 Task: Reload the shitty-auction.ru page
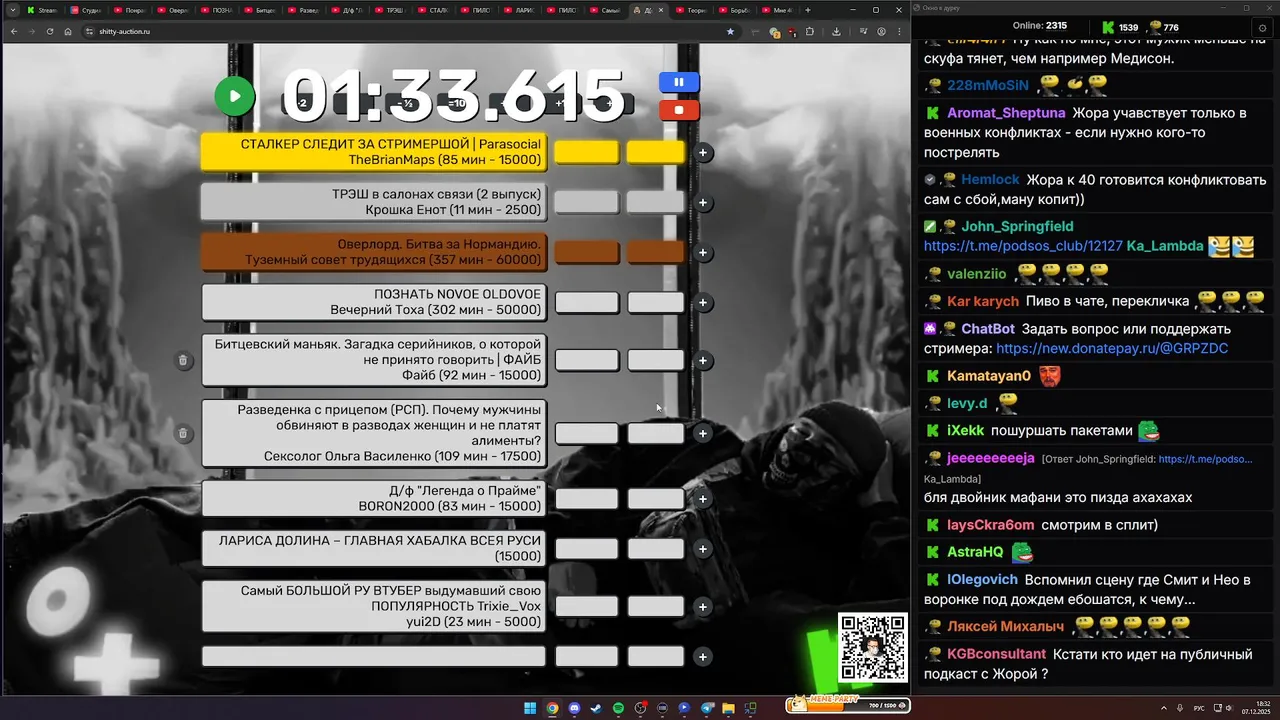click(x=50, y=31)
